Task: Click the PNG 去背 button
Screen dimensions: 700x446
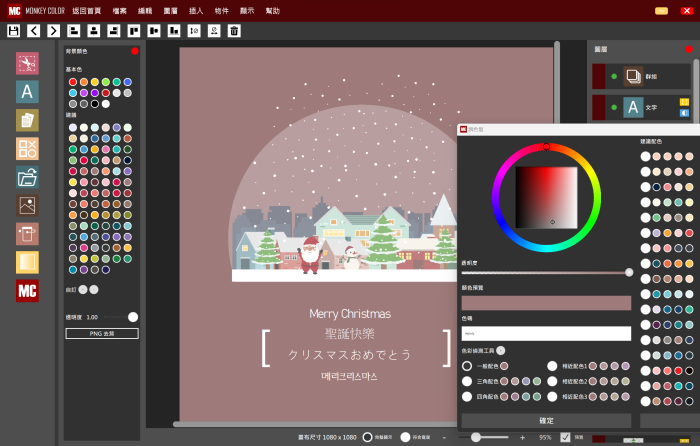Action: 102,333
